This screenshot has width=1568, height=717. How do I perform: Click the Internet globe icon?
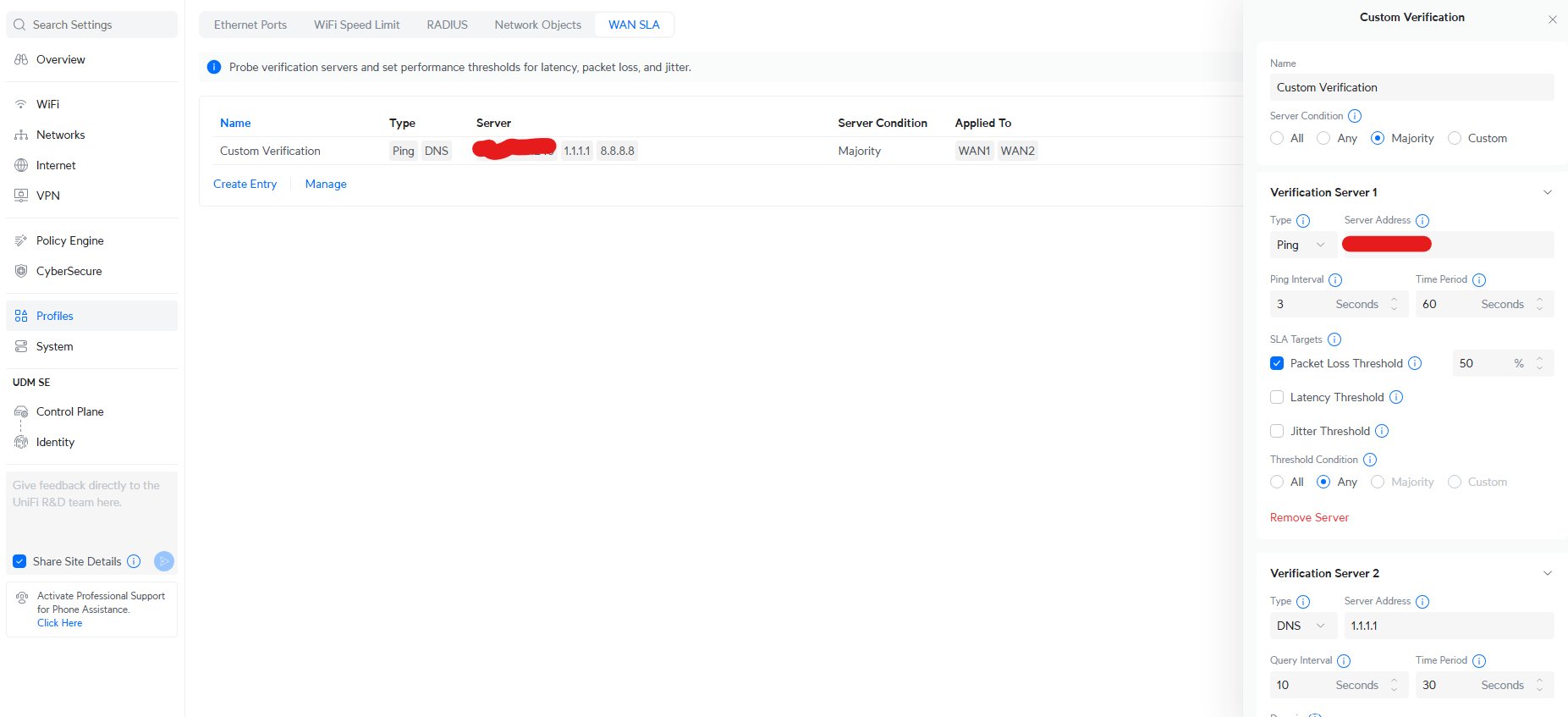pos(21,165)
